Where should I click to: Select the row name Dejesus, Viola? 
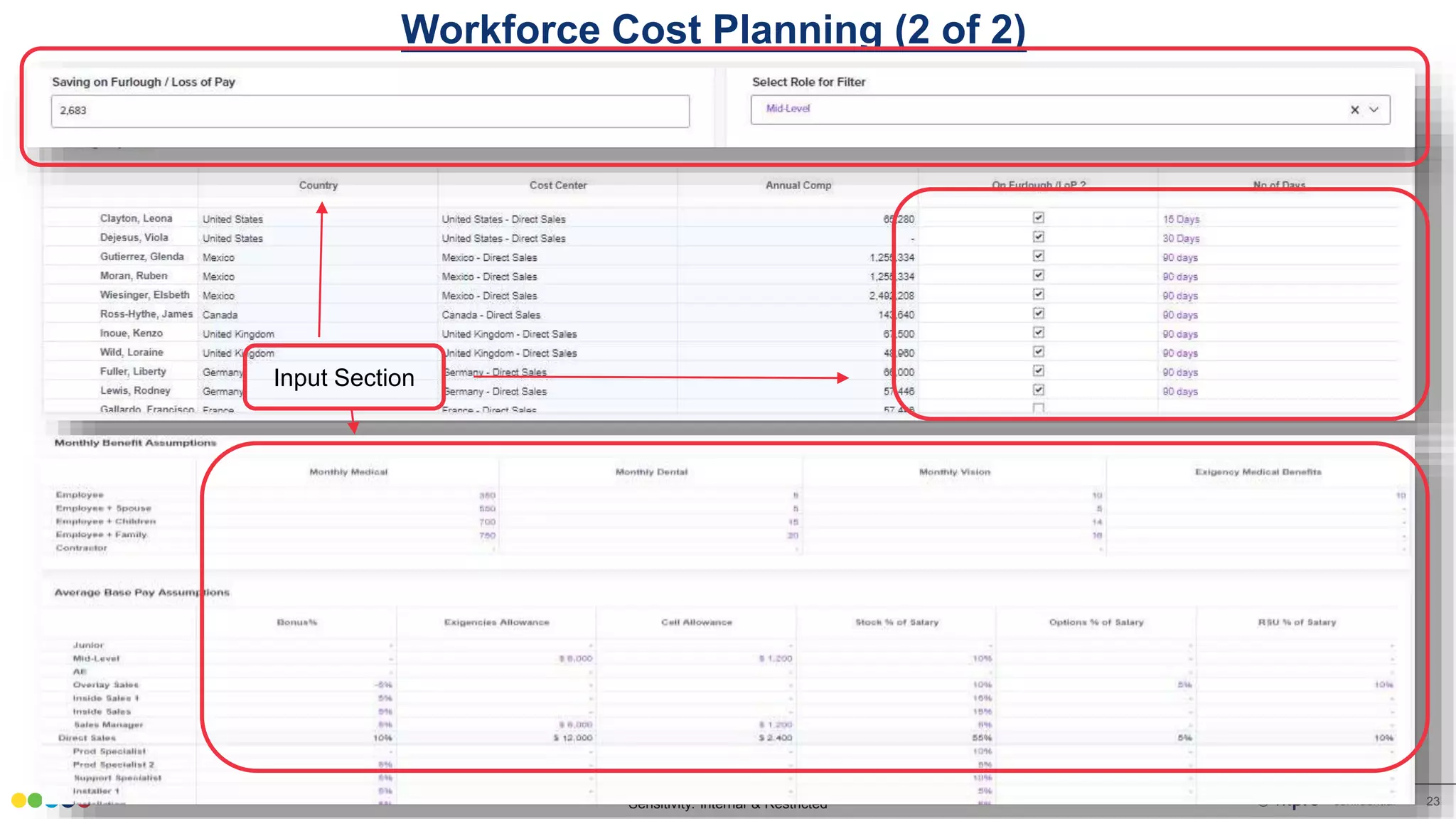134,237
